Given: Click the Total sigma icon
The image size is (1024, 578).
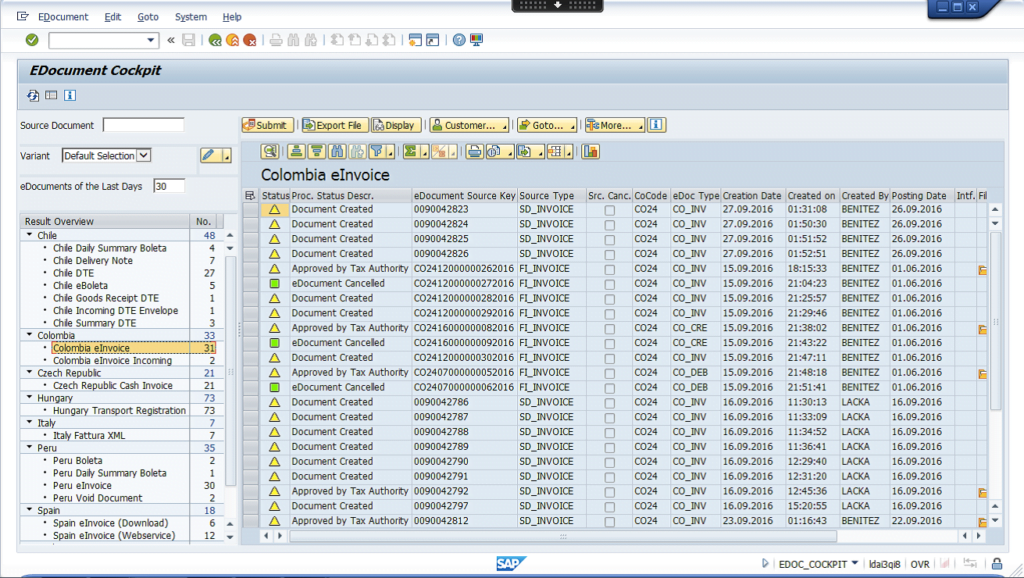Looking at the screenshot, I should 411,152.
